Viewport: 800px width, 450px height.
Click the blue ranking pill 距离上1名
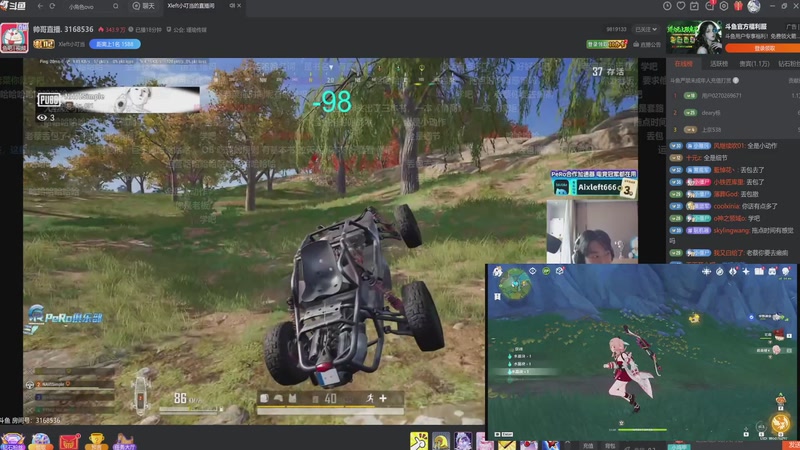pyautogui.click(x=115, y=44)
